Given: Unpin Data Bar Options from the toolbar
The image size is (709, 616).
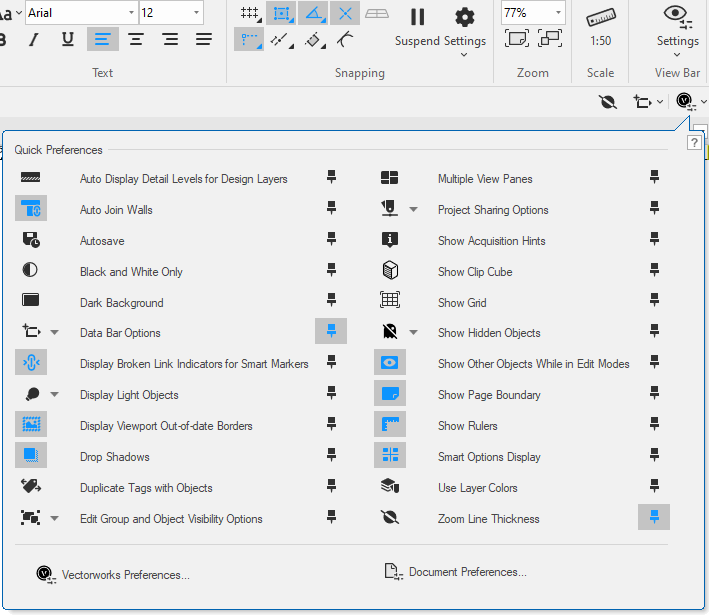Looking at the screenshot, I should (331, 331).
